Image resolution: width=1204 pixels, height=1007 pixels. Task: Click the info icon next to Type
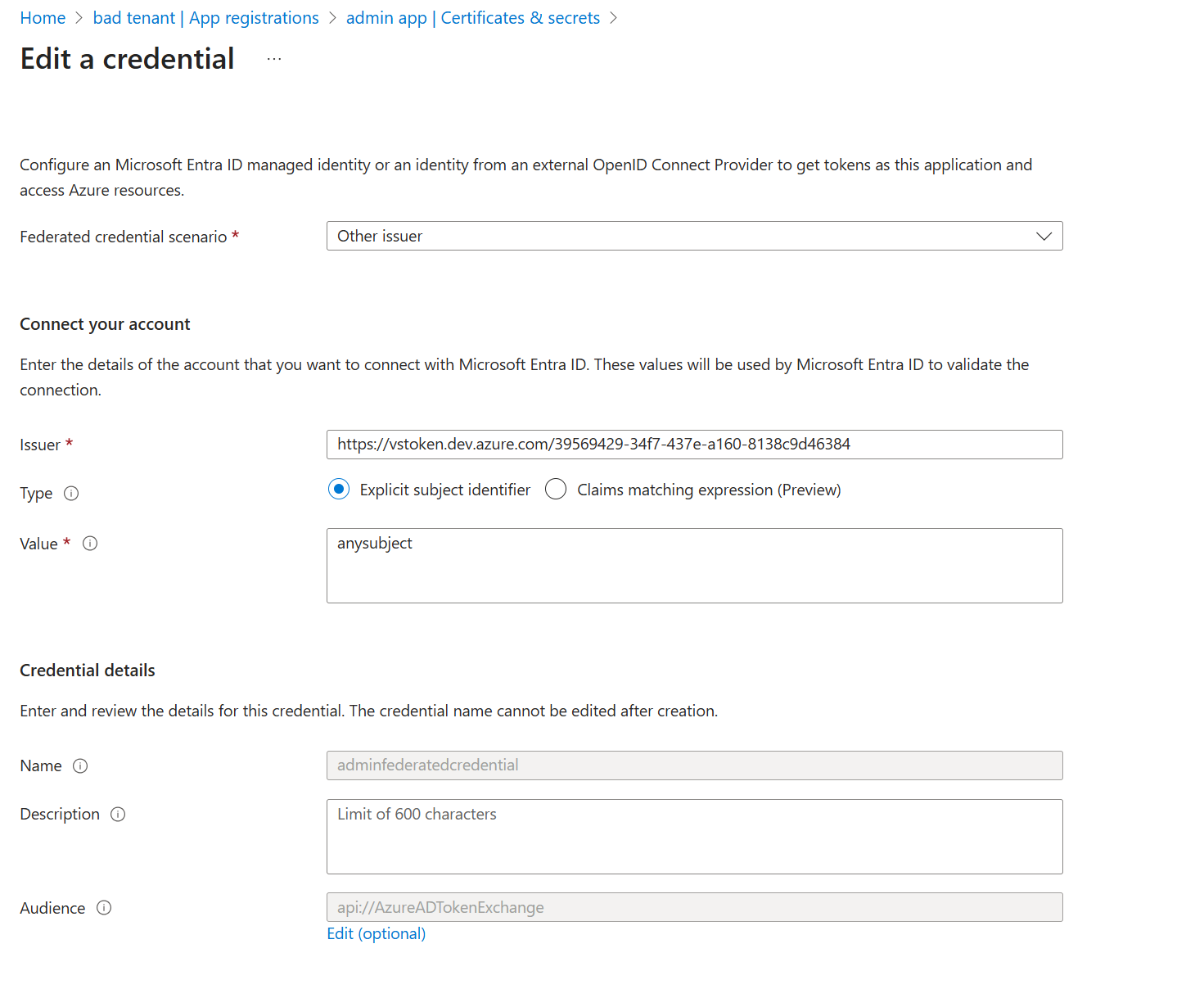coord(71,494)
